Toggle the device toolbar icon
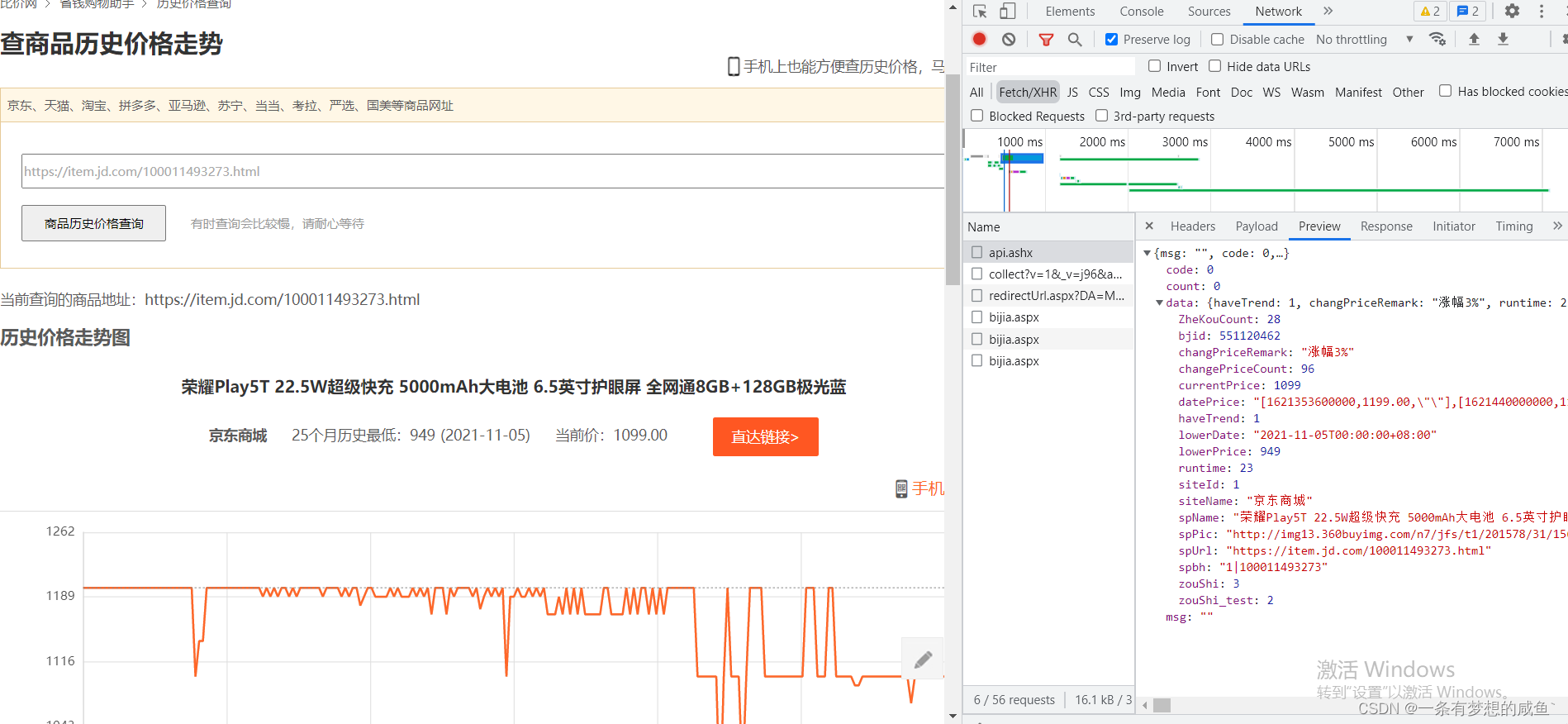 1008,12
